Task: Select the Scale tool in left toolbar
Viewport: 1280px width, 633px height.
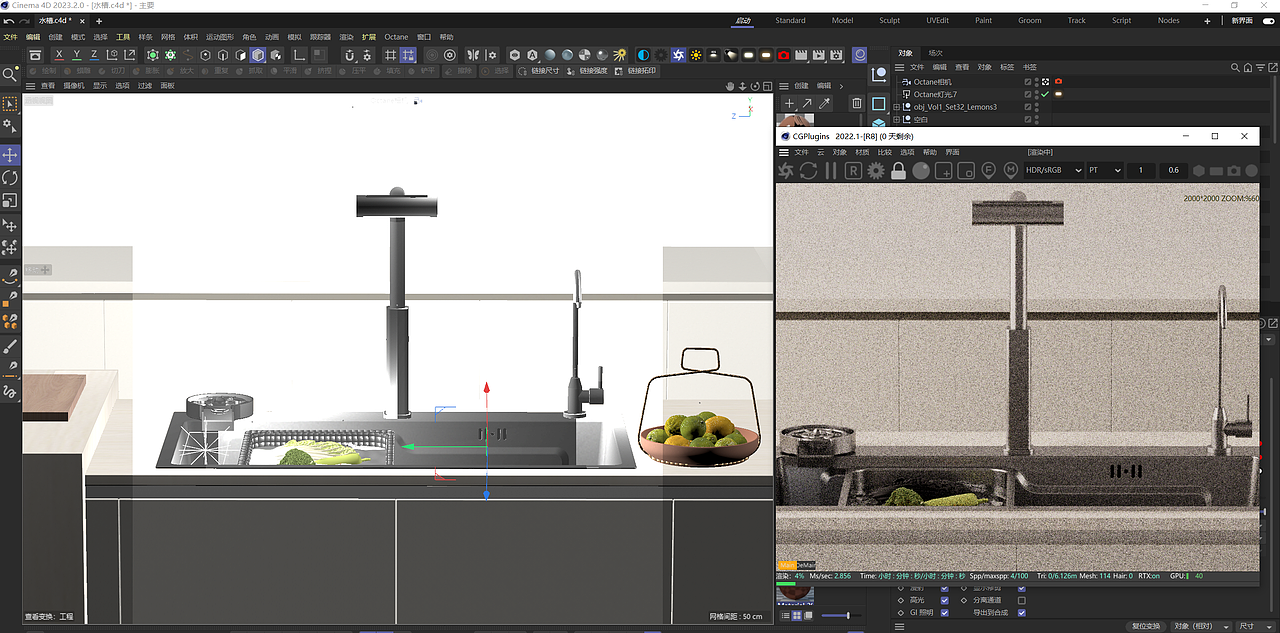Action: pyautogui.click(x=10, y=199)
